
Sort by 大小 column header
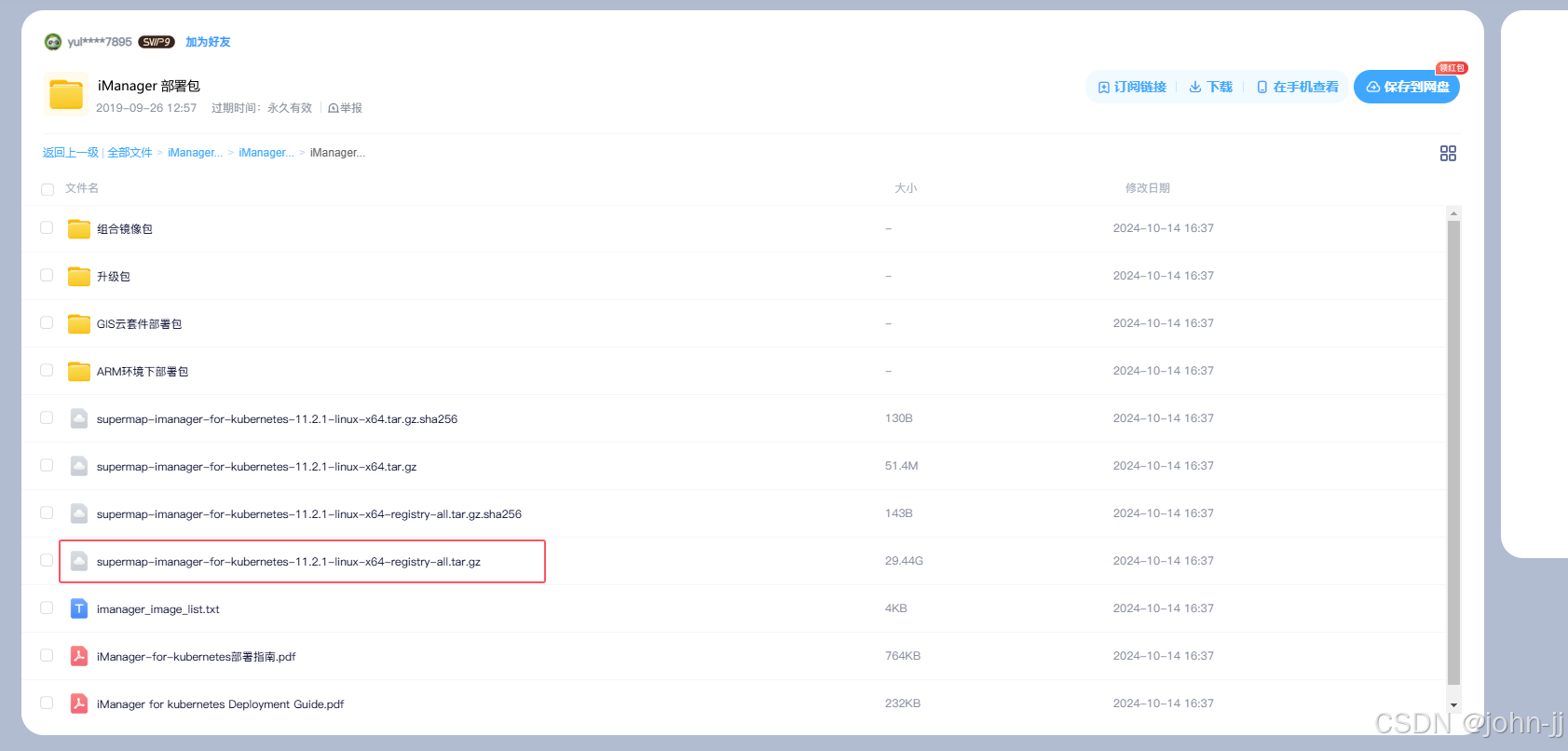906,188
